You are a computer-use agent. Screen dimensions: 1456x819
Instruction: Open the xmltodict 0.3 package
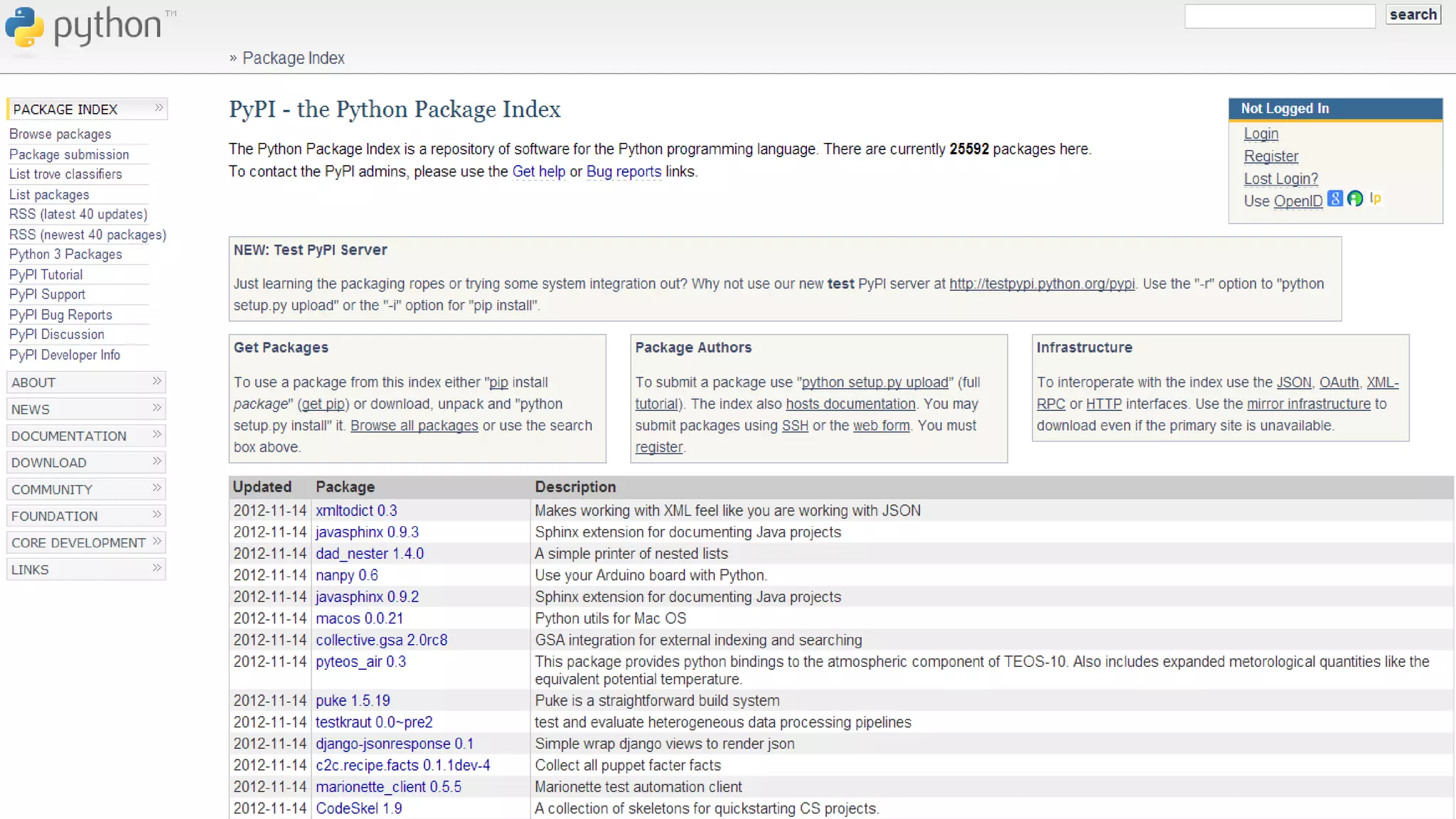point(356,510)
